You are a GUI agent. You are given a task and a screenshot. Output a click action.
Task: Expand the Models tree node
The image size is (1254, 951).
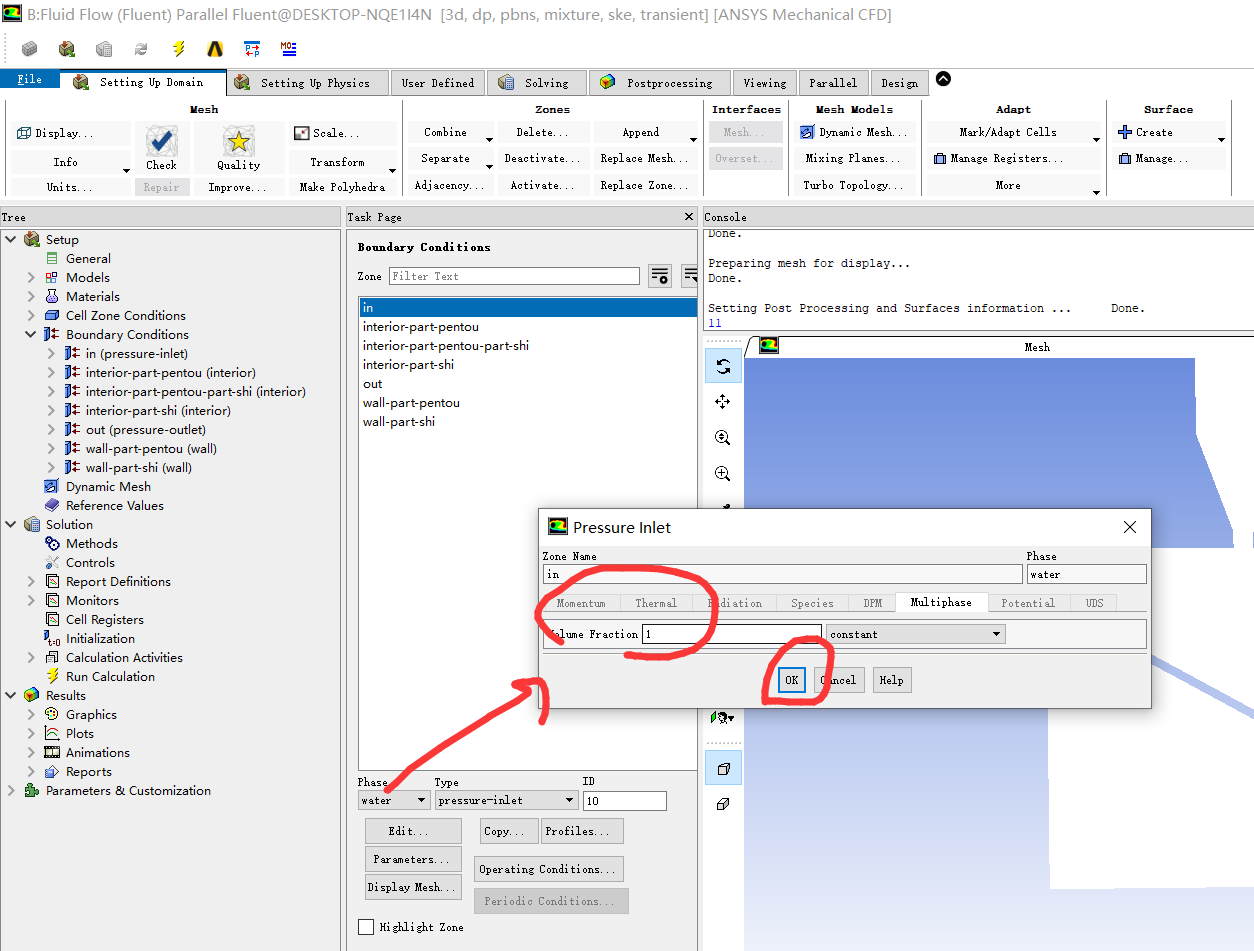point(31,277)
